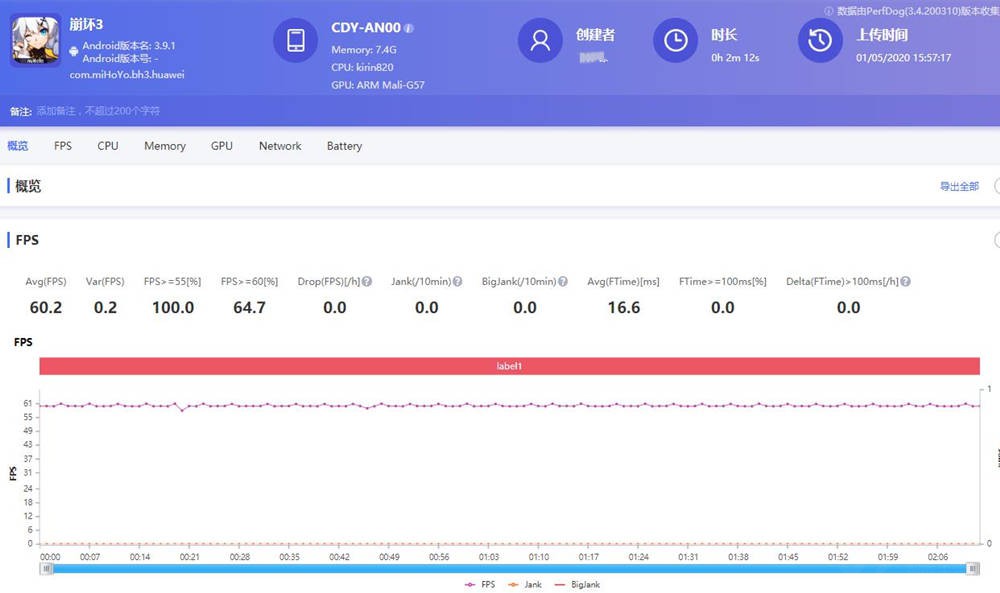The width and height of the screenshot is (1000, 593).
Task: Collapse the 概览 section panel
Action: coord(997,186)
